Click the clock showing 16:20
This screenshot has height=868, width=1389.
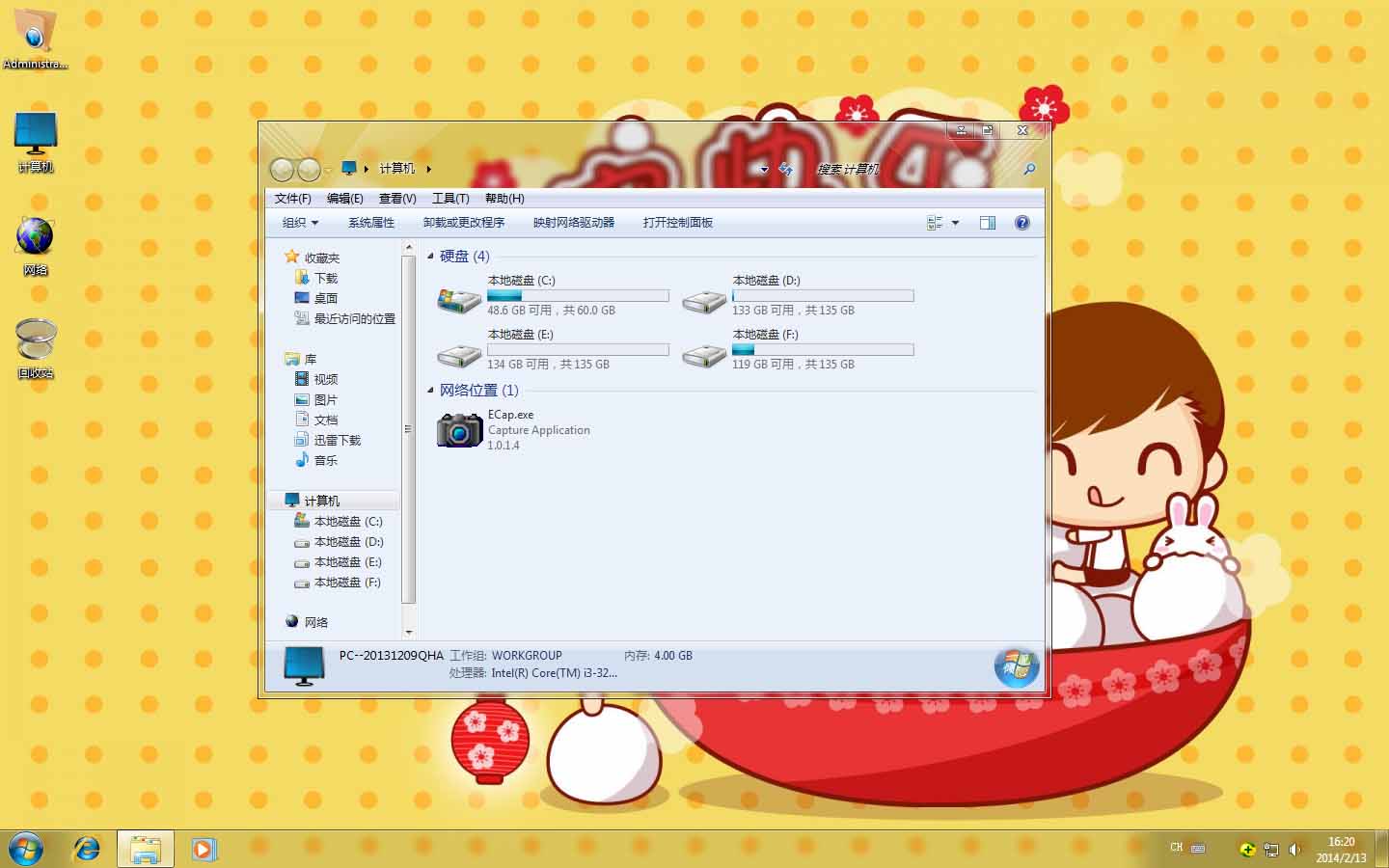tap(1341, 842)
